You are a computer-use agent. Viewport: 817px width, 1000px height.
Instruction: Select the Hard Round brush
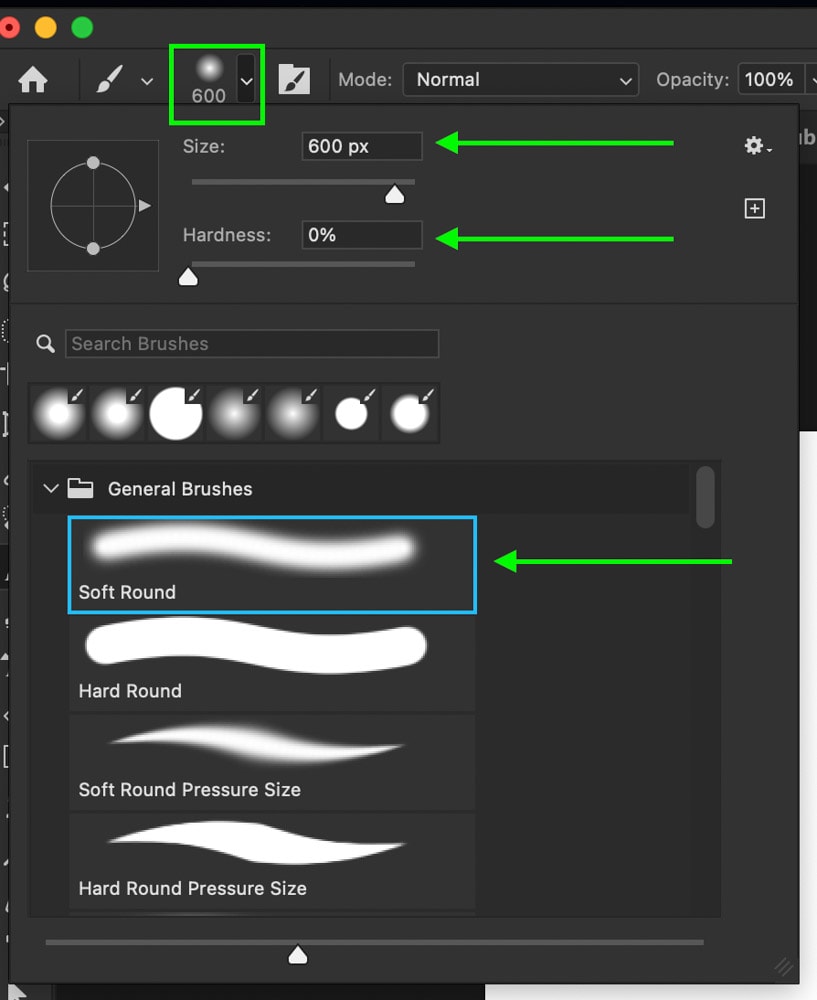[272, 663]
